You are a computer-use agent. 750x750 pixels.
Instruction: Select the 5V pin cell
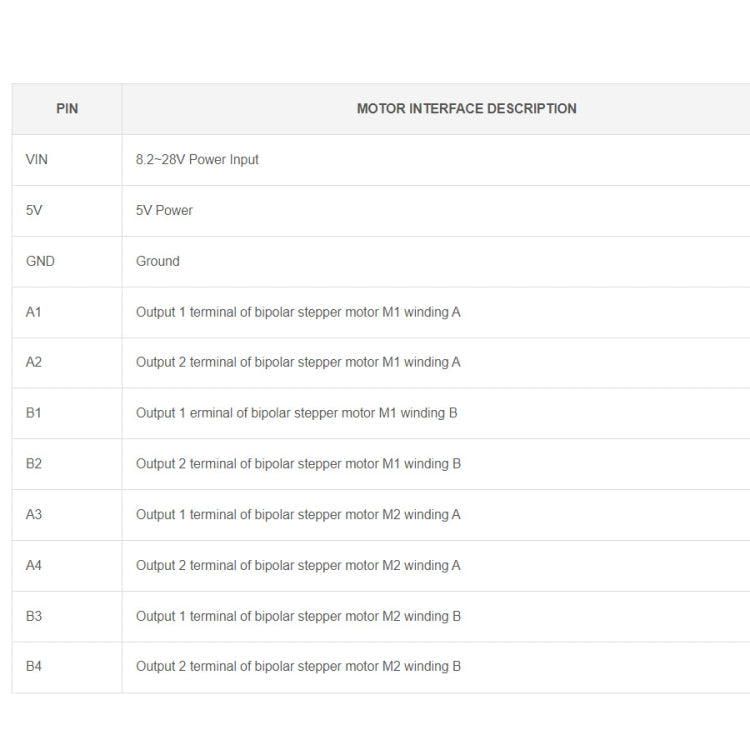coord(34,211)
